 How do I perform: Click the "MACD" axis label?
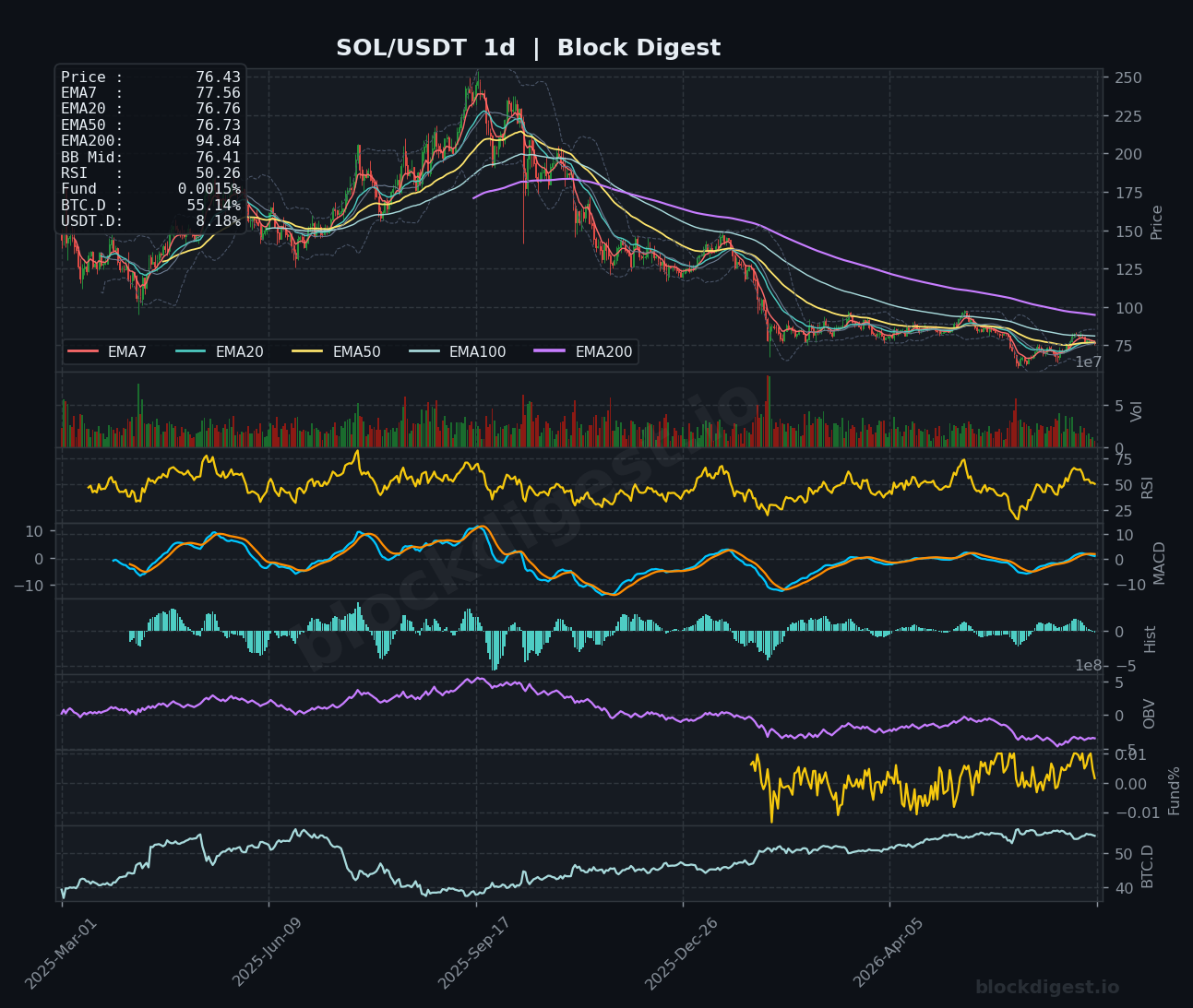[x=1159, y=563]
